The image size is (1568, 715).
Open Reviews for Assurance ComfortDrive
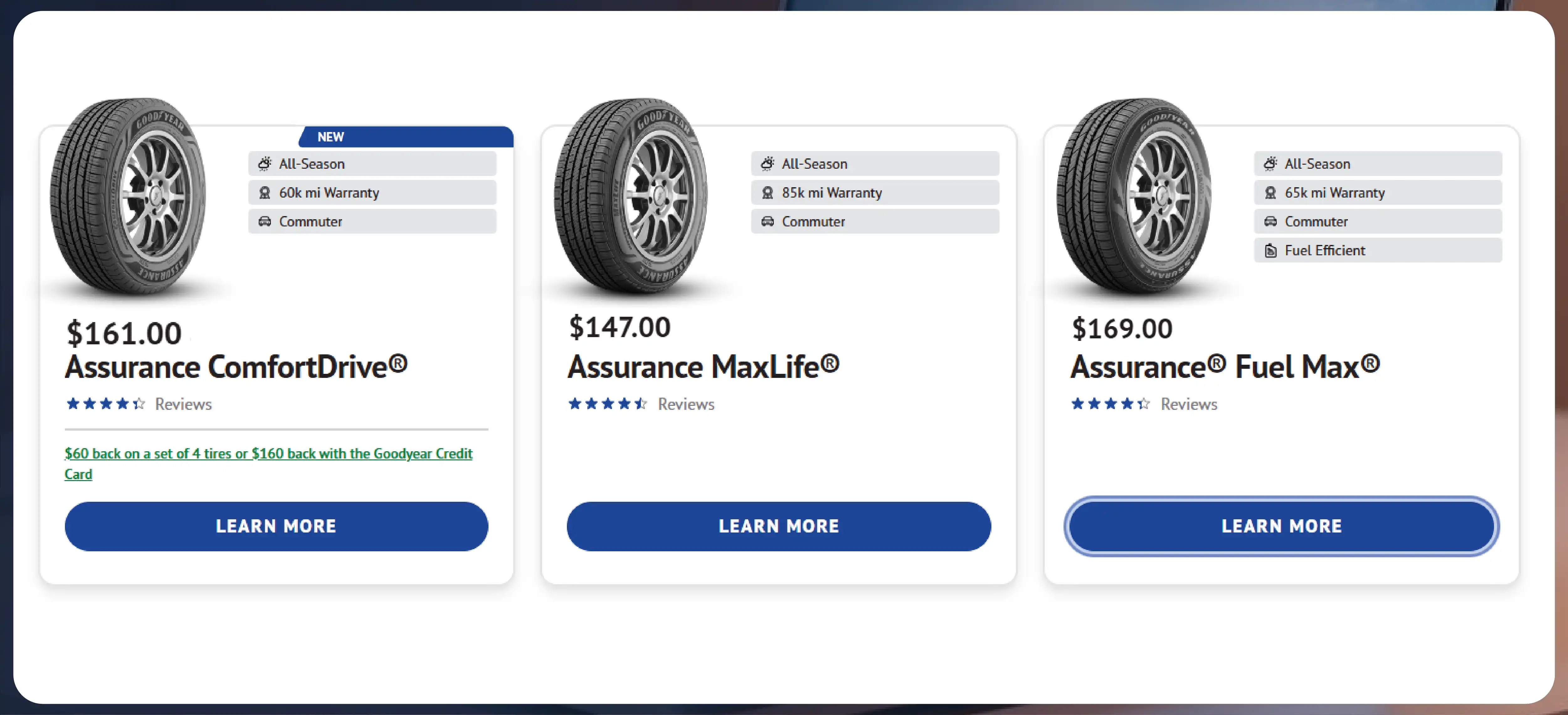[183, 405]
